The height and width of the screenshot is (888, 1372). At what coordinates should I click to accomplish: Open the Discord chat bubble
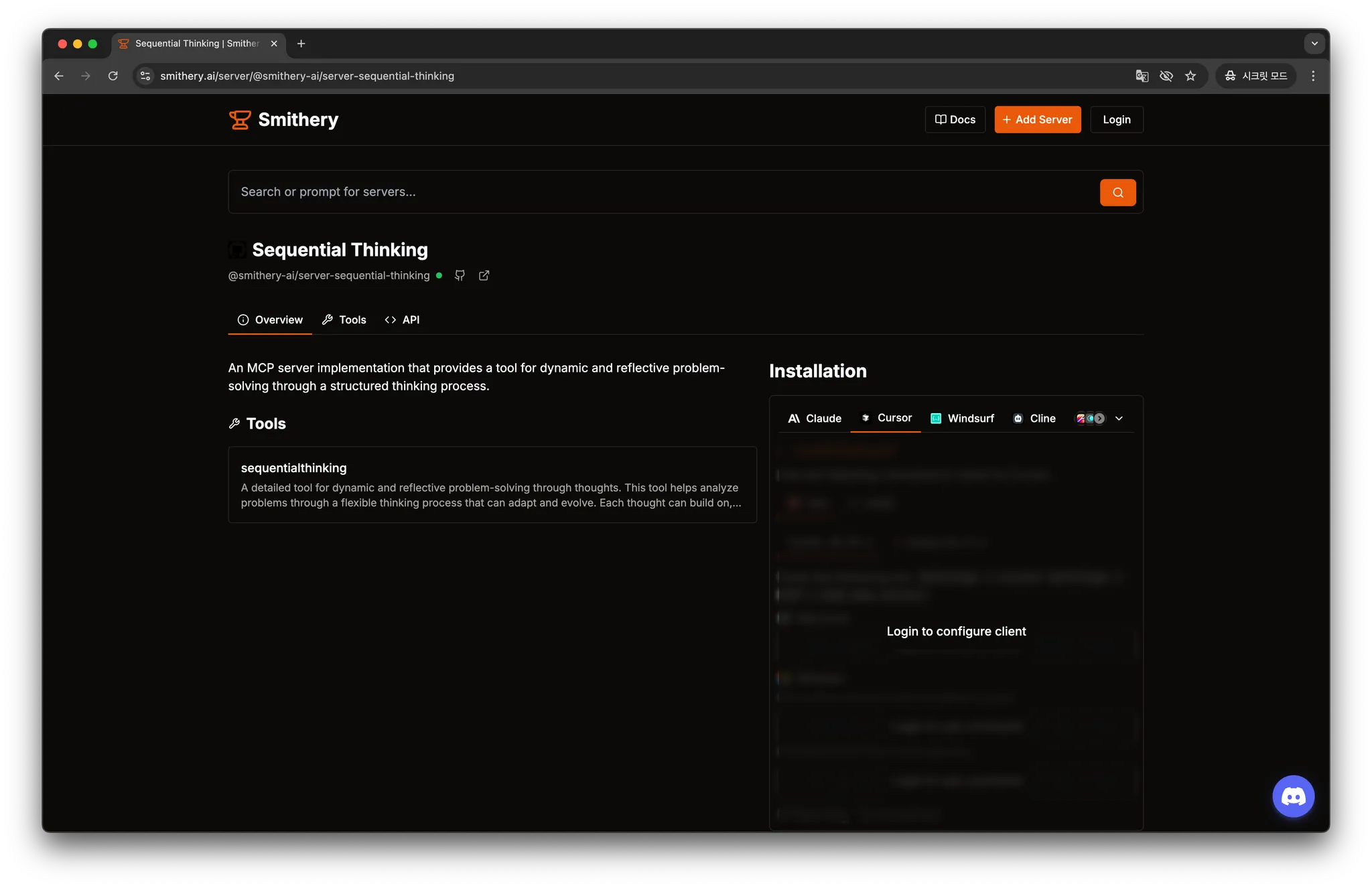[1293, 796]
